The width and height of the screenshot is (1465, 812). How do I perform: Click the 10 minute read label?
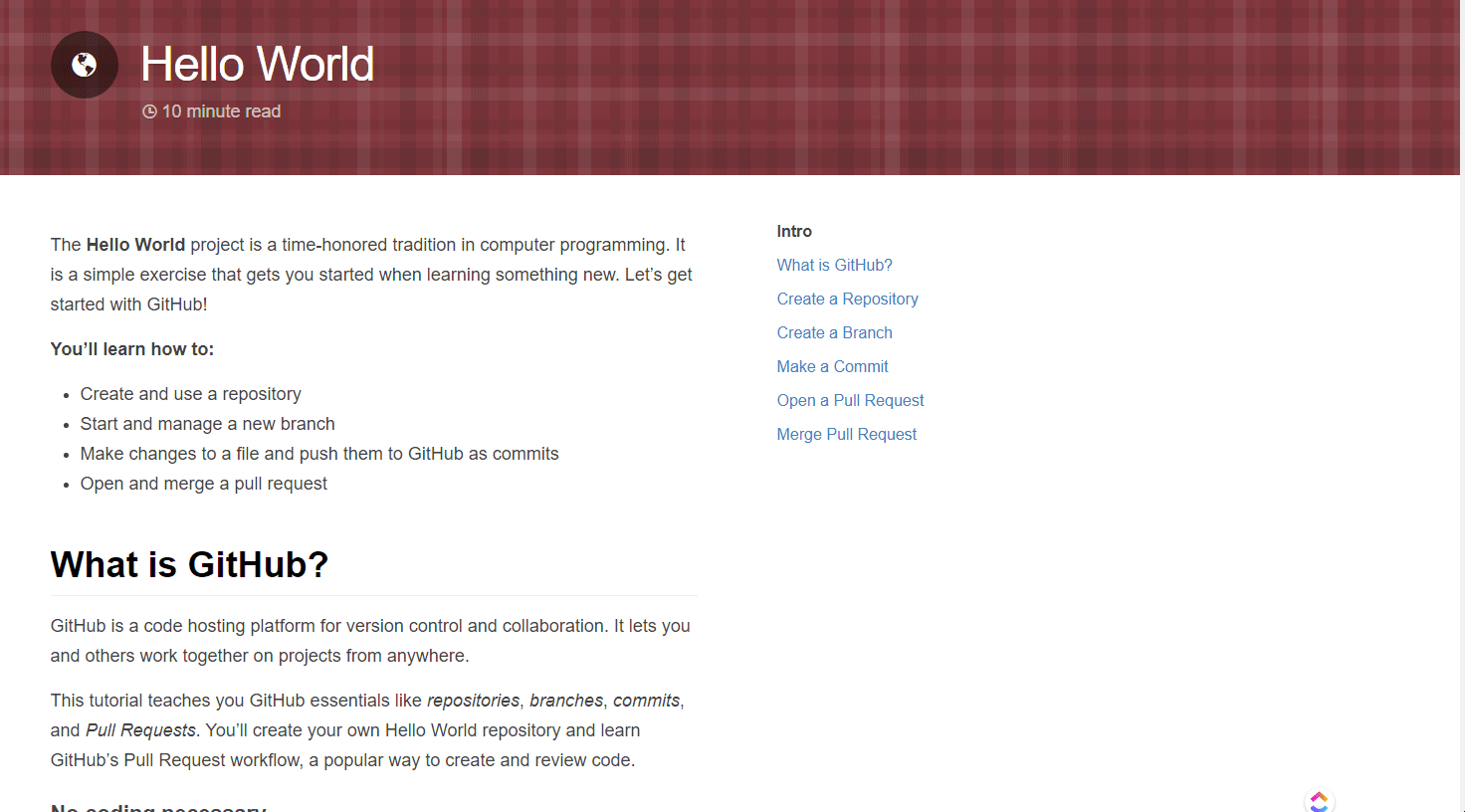coord(221,111)
